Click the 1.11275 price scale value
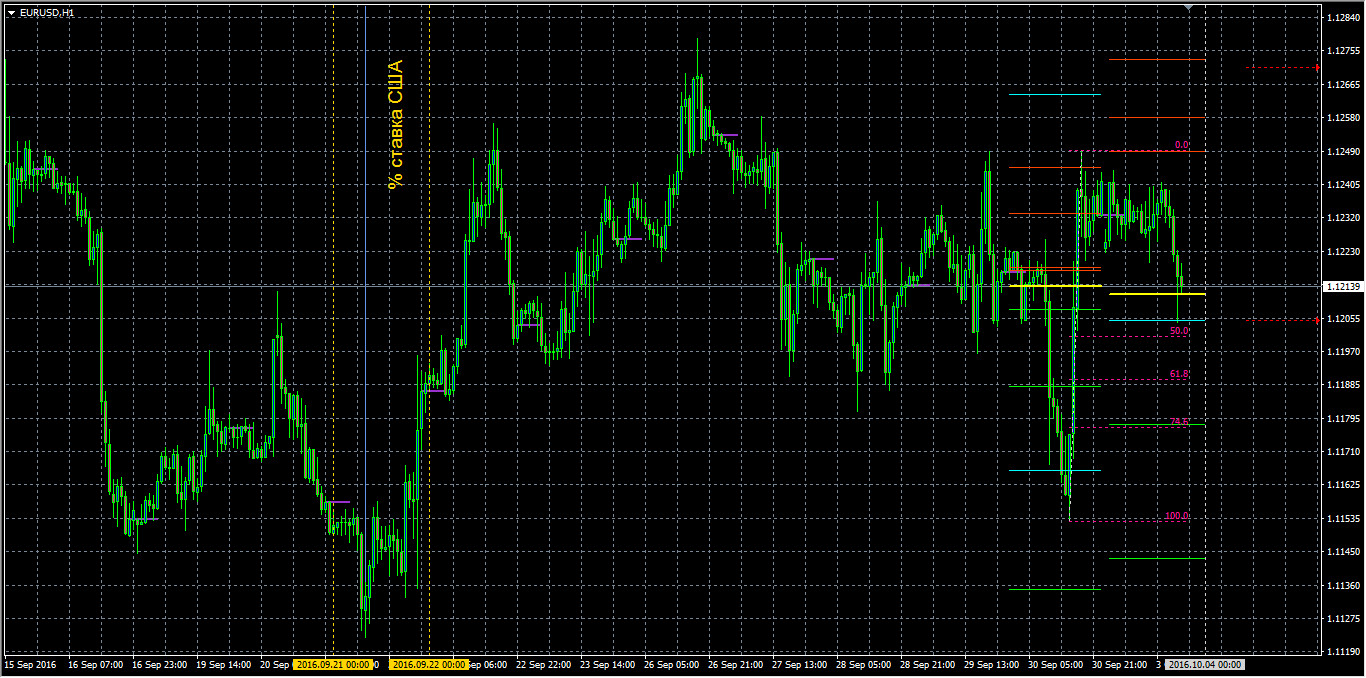The width and height of the screenshot is (1366, 678). click(1343, 619)
